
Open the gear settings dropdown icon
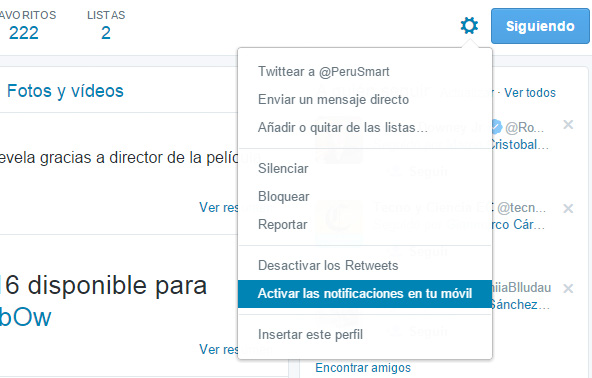(469, 26)
